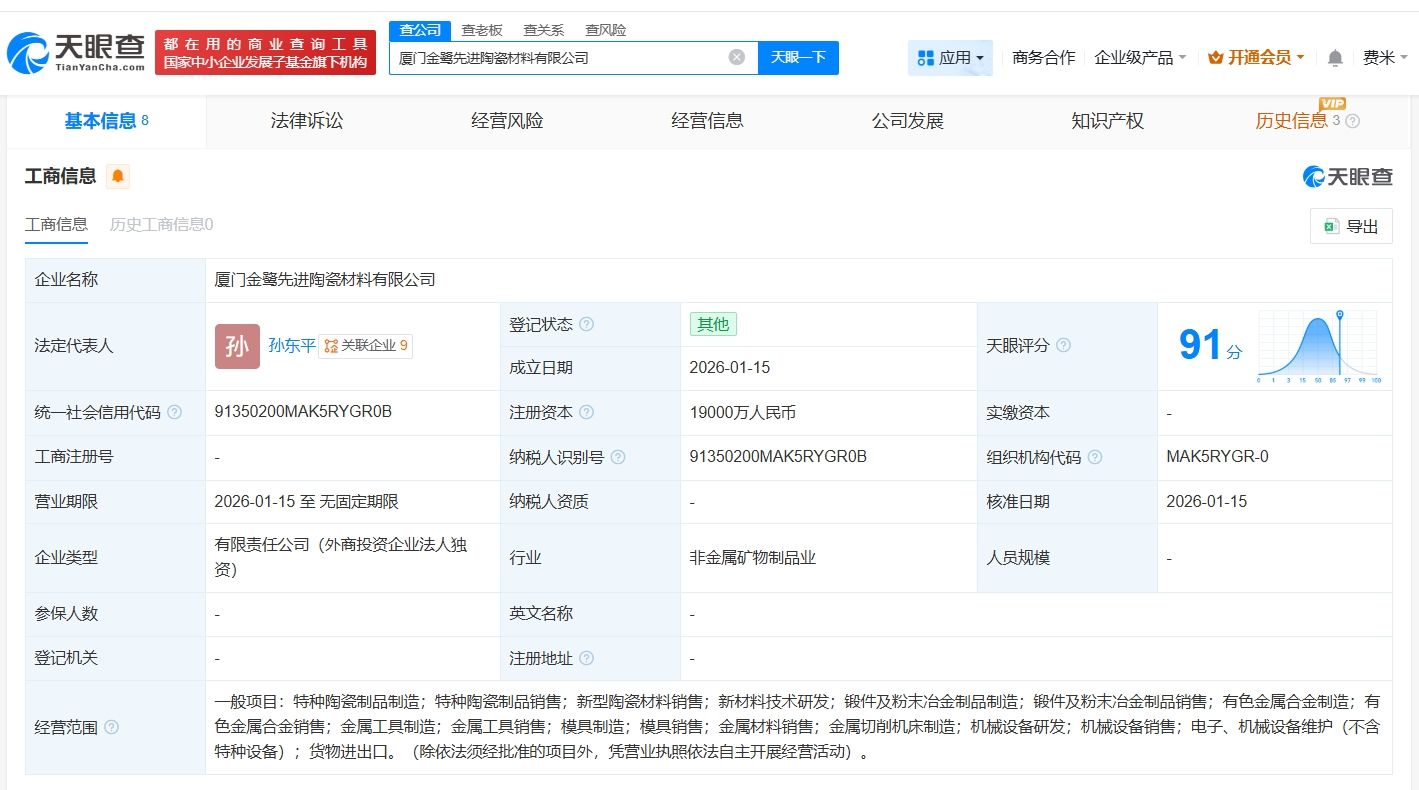Open notifications bell icon in header

click(1335, 58)
